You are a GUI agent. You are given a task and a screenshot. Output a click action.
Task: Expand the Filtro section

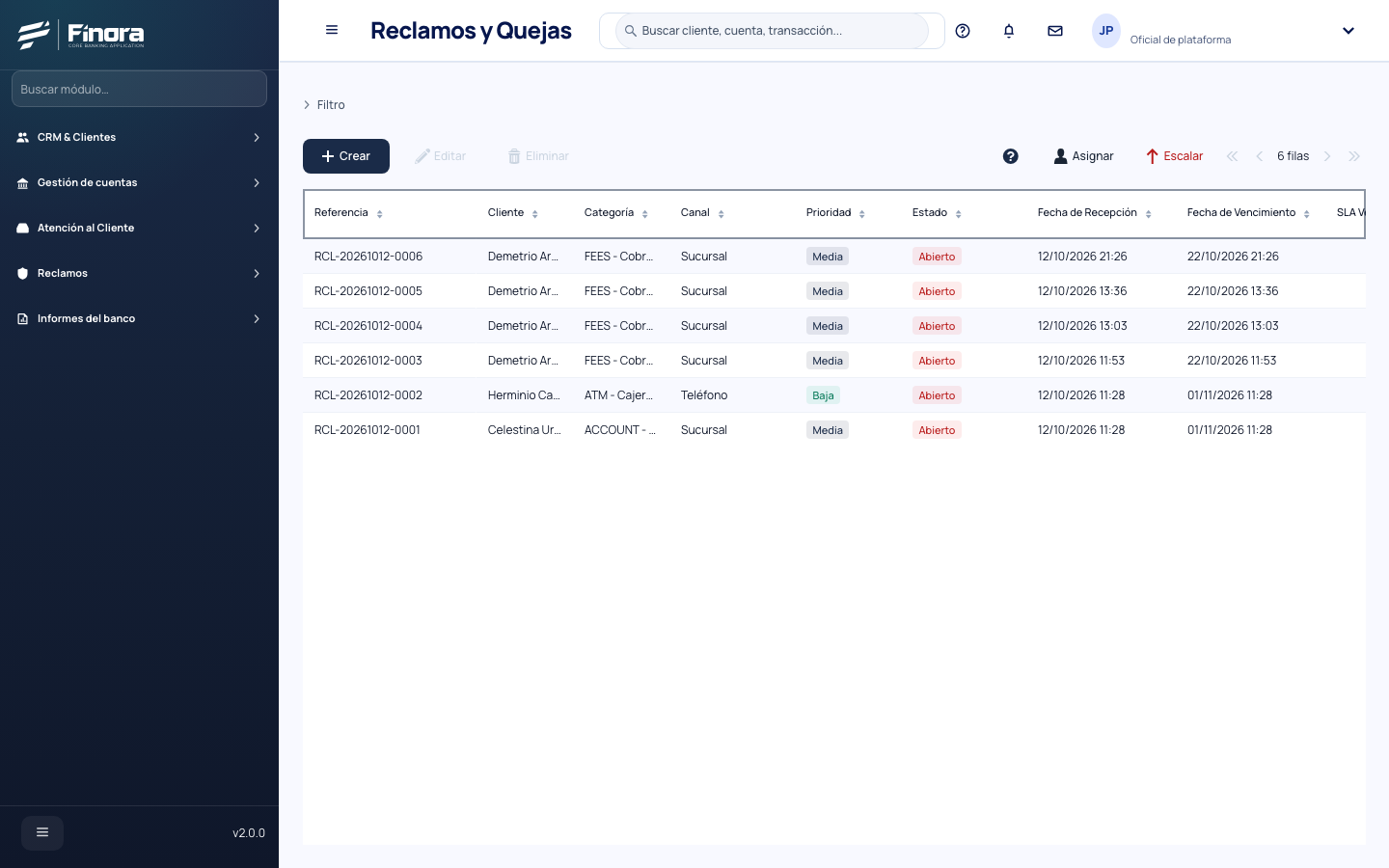(324, 105)
